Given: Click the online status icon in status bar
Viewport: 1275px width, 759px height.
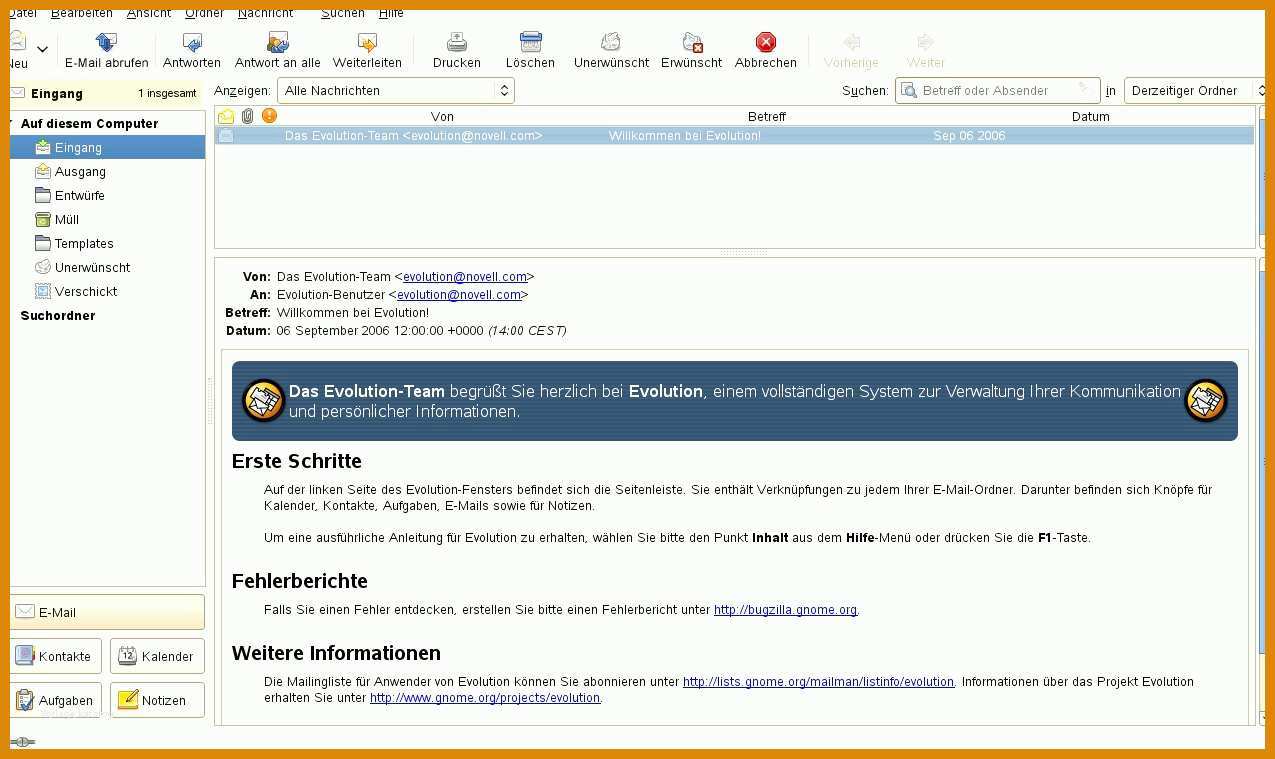Looking at the screenshot, I should click(23, 741).
